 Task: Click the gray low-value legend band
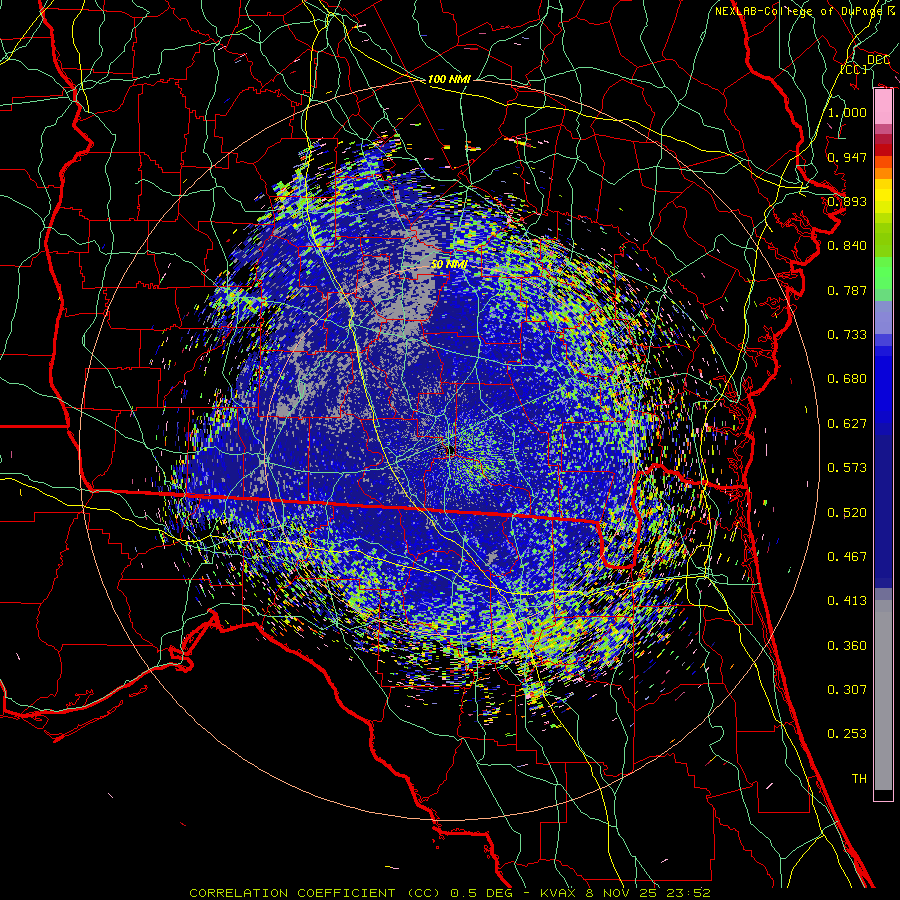point(883,695)
